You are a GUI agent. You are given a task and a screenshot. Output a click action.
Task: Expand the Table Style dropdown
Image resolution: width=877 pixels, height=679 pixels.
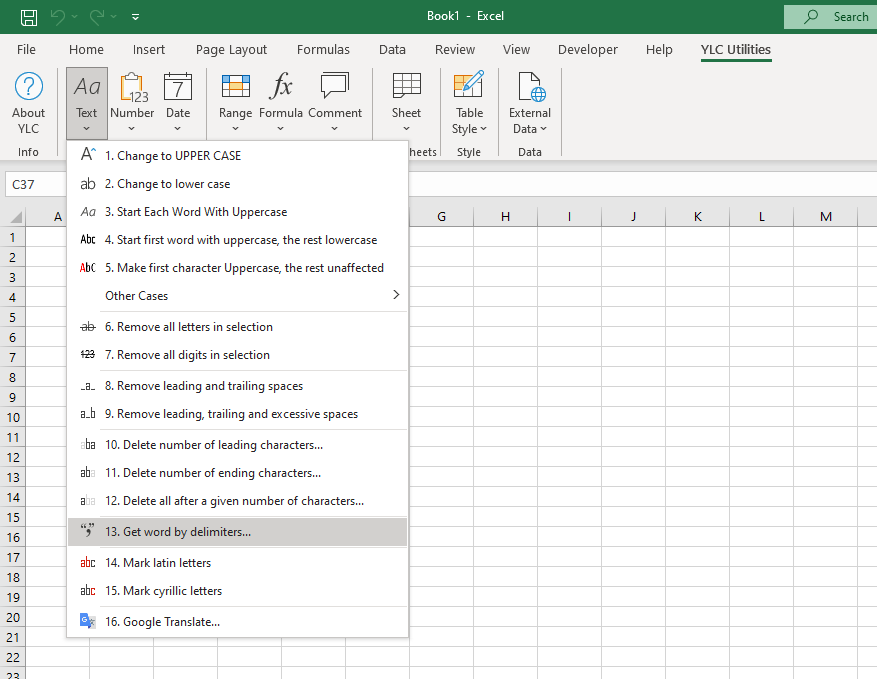tap(469, 121)
